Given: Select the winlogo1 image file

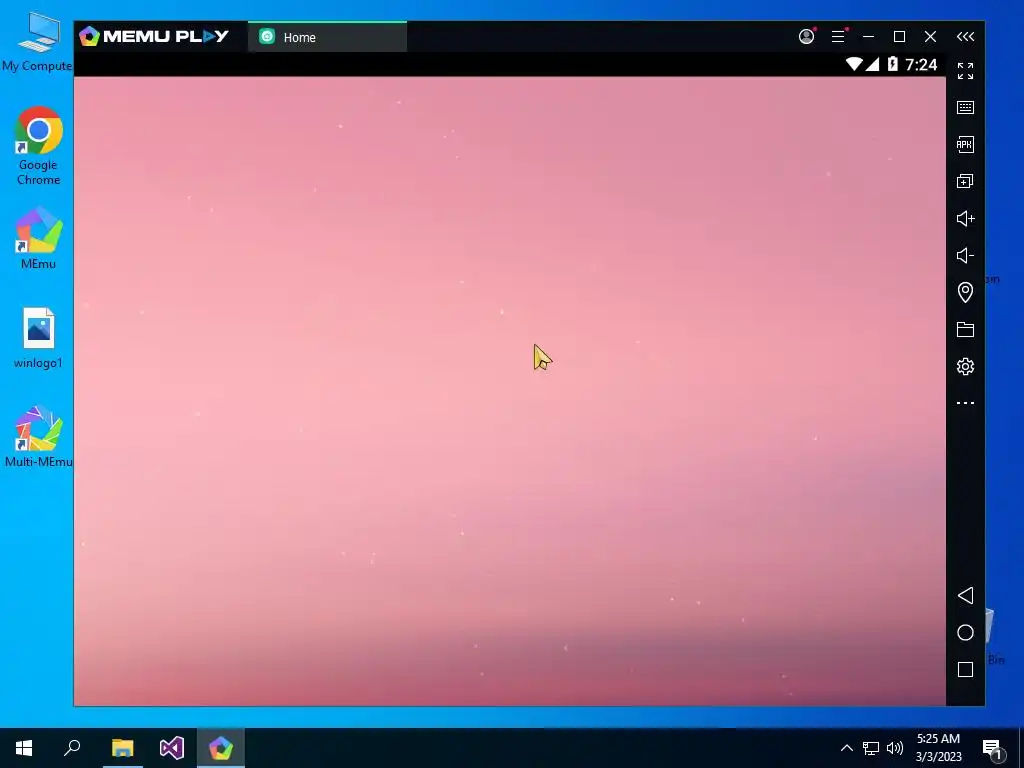Looking at the screenshot, I should coord(39,338).
